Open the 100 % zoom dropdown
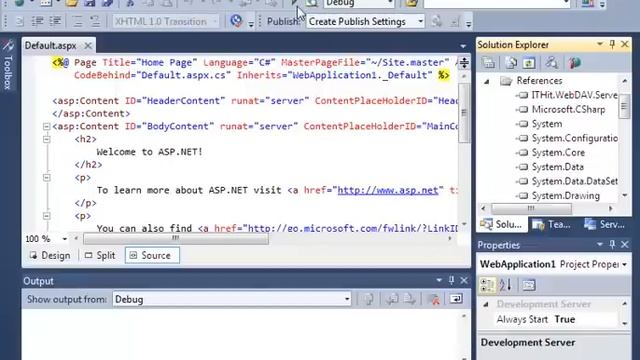640x360 pixels. pos(64,239)
